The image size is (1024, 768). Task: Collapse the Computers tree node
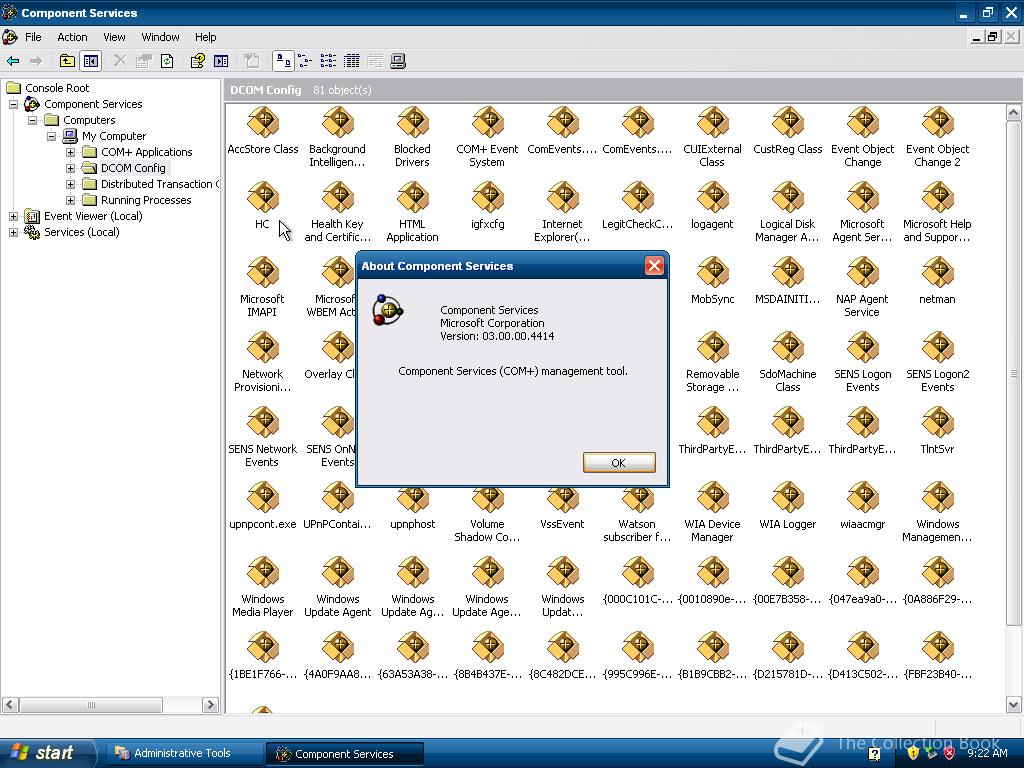point(33,120)
